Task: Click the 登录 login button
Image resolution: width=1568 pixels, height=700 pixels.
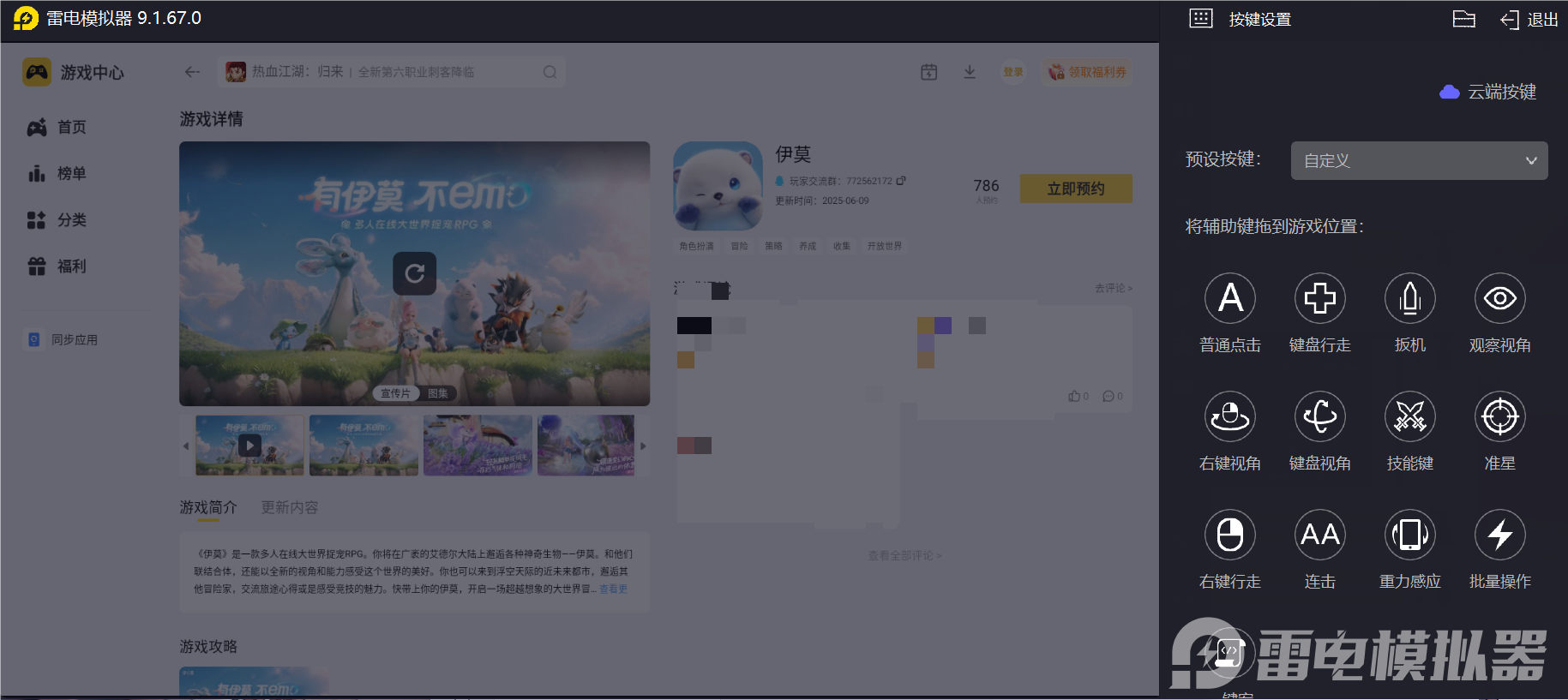Action: pos(1013,72)
